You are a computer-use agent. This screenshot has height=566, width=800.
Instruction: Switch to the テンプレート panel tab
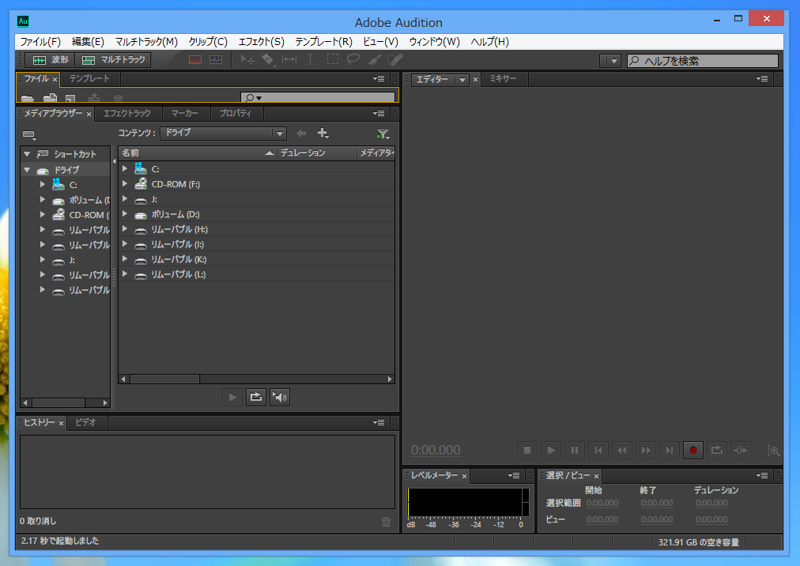point(89,79)
